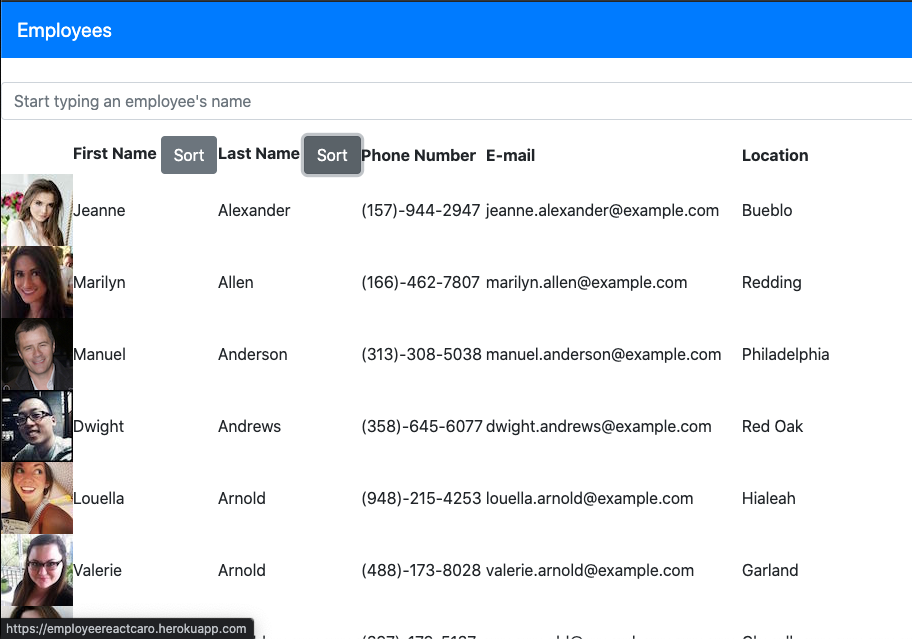Click the location Garland
Screen dimensions: 912x639
click(770, 570)
